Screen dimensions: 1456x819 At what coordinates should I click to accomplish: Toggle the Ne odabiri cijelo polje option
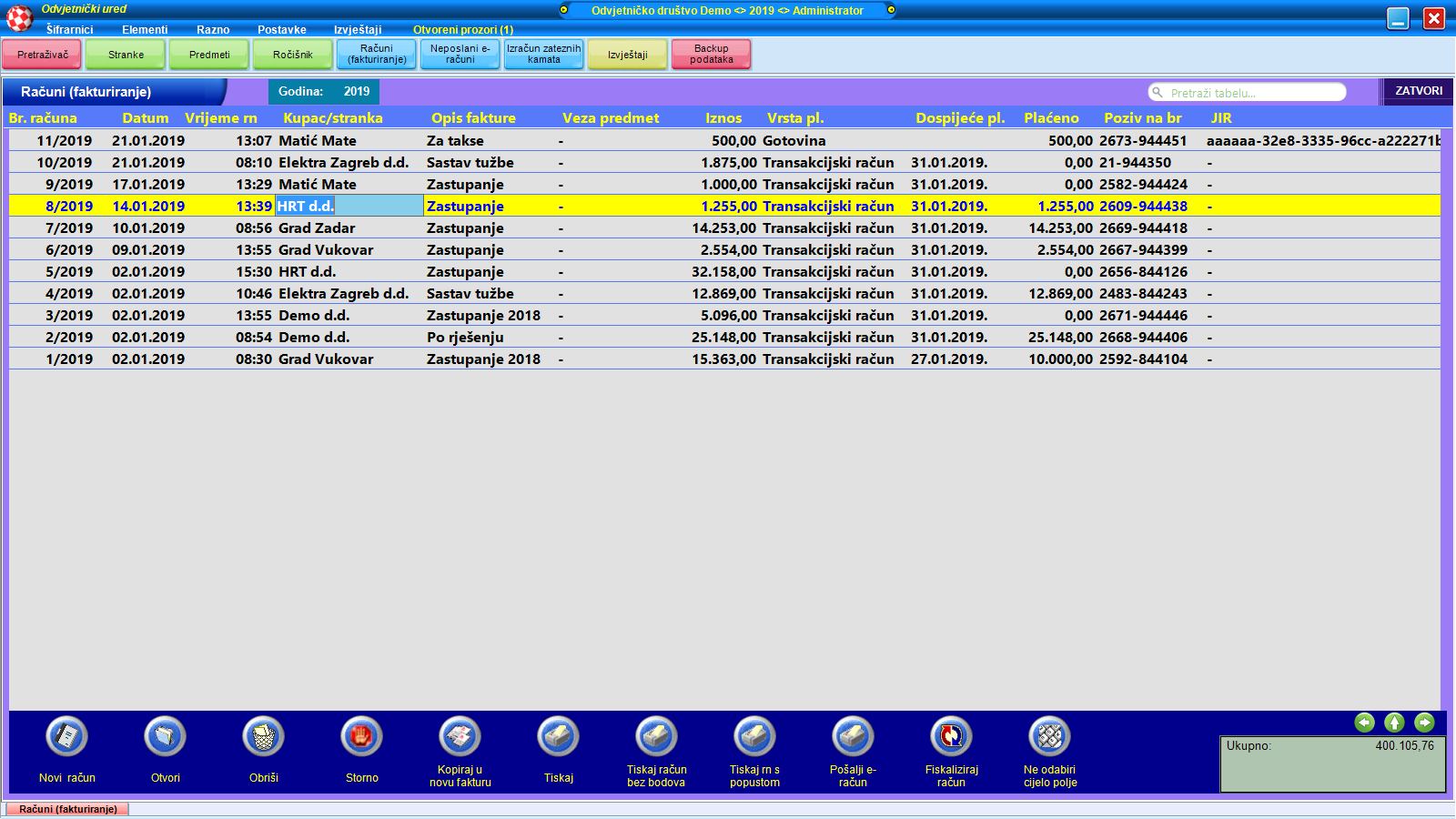(1049, 737)
